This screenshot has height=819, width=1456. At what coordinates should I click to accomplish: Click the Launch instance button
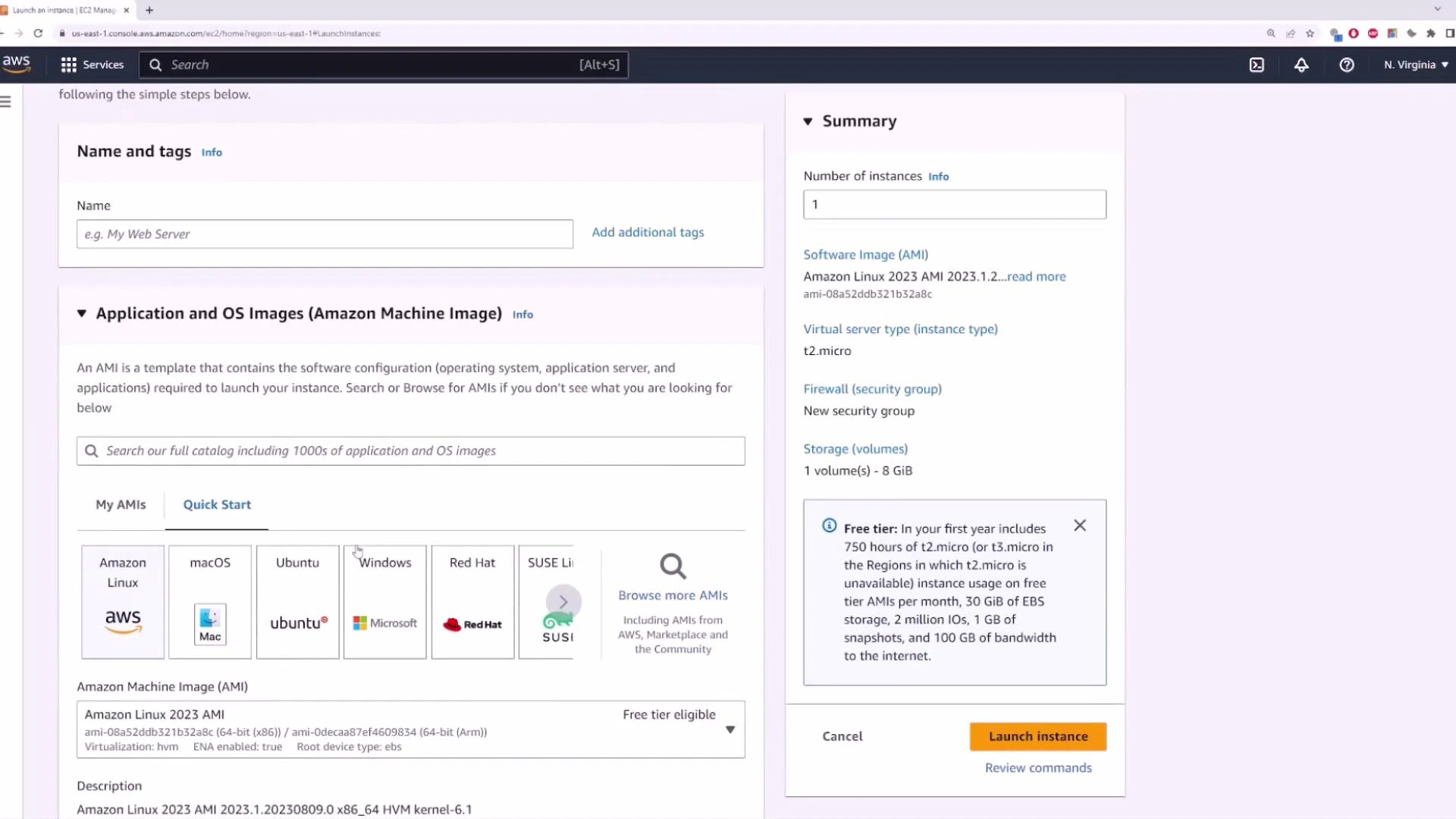(1037, 736)
